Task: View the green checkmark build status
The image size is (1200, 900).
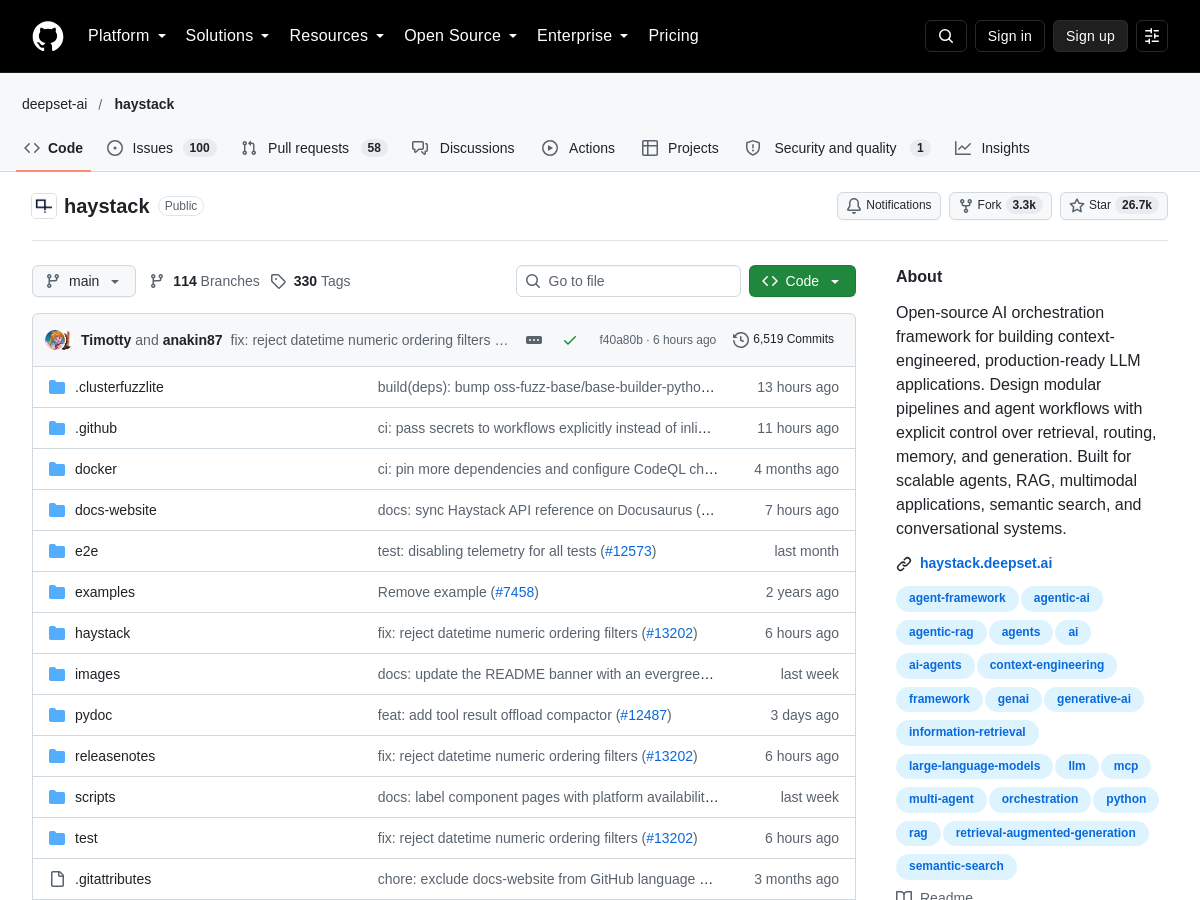Action: click(x=570, y=340)
